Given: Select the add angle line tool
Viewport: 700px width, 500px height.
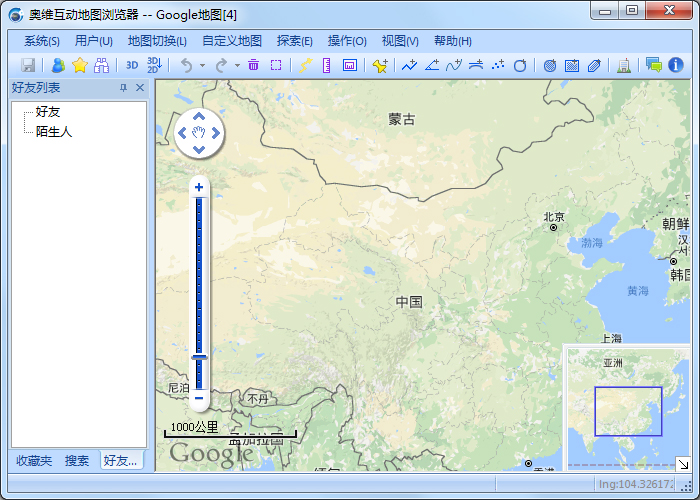Looking at the screenshot, I should tap(432, 65).
